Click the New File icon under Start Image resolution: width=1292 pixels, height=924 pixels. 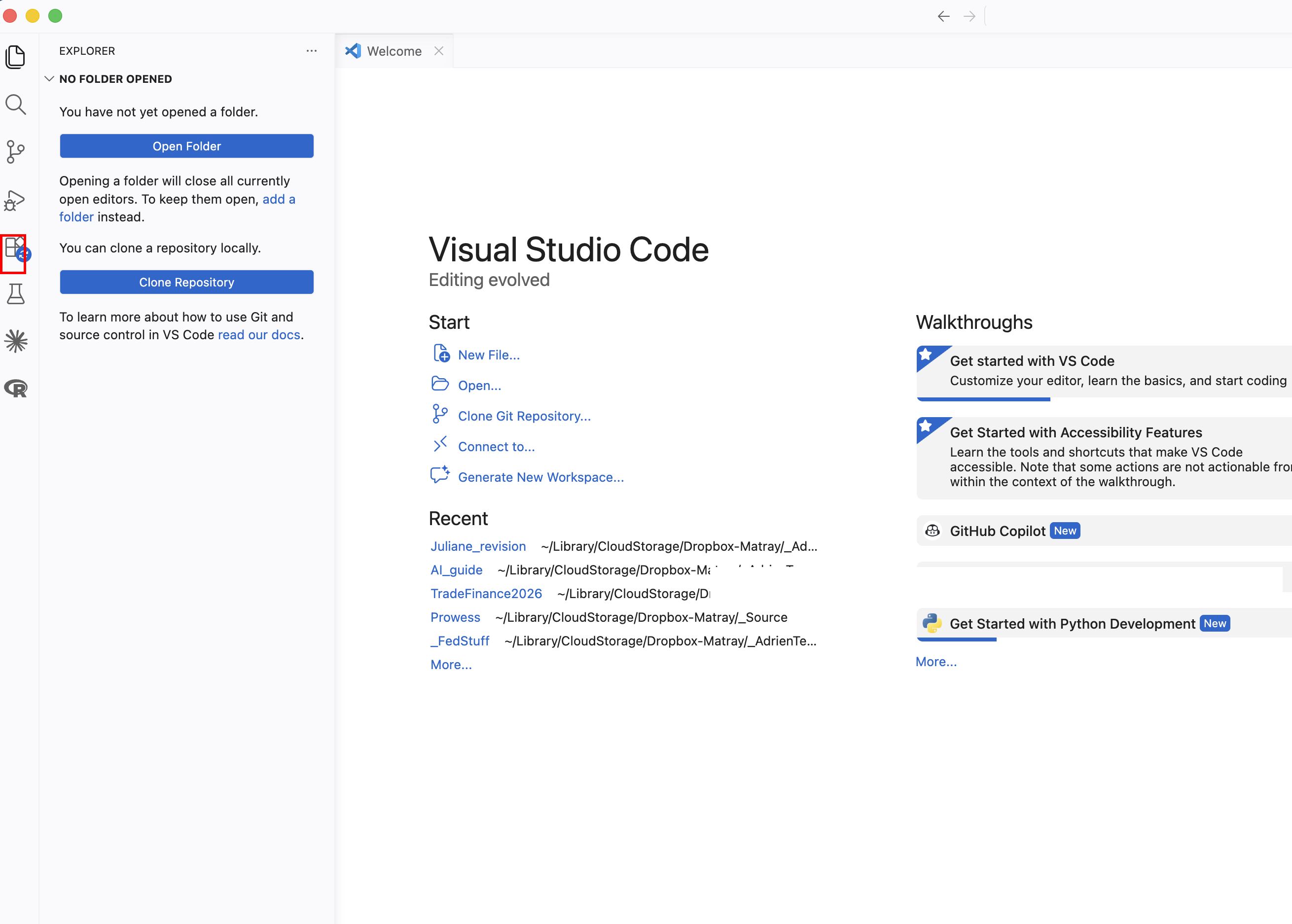click(441, 354)
